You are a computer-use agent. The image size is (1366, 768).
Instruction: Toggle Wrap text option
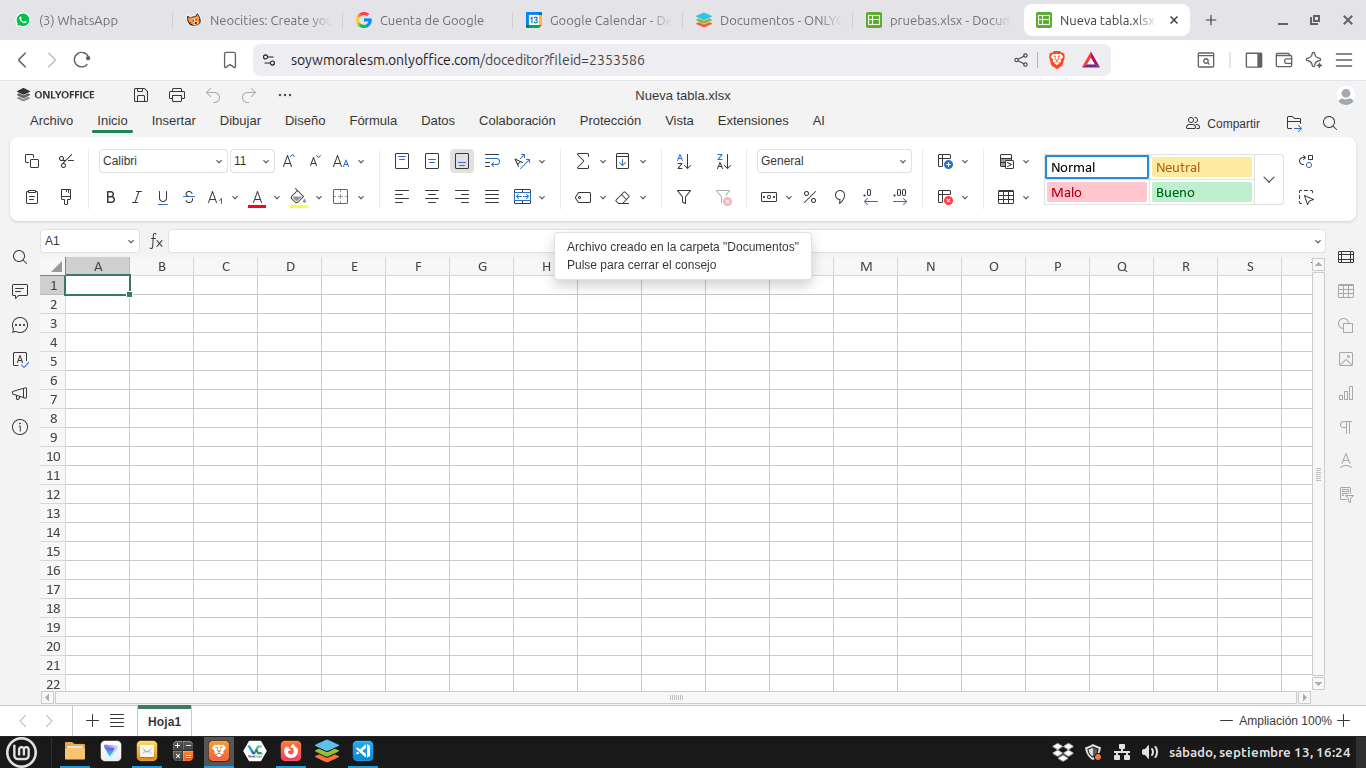point(492,161)
